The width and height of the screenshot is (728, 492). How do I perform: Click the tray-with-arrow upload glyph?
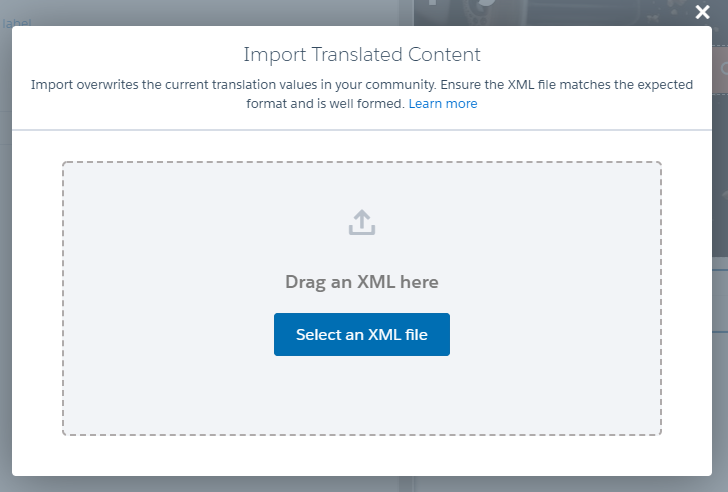[362, 223]
